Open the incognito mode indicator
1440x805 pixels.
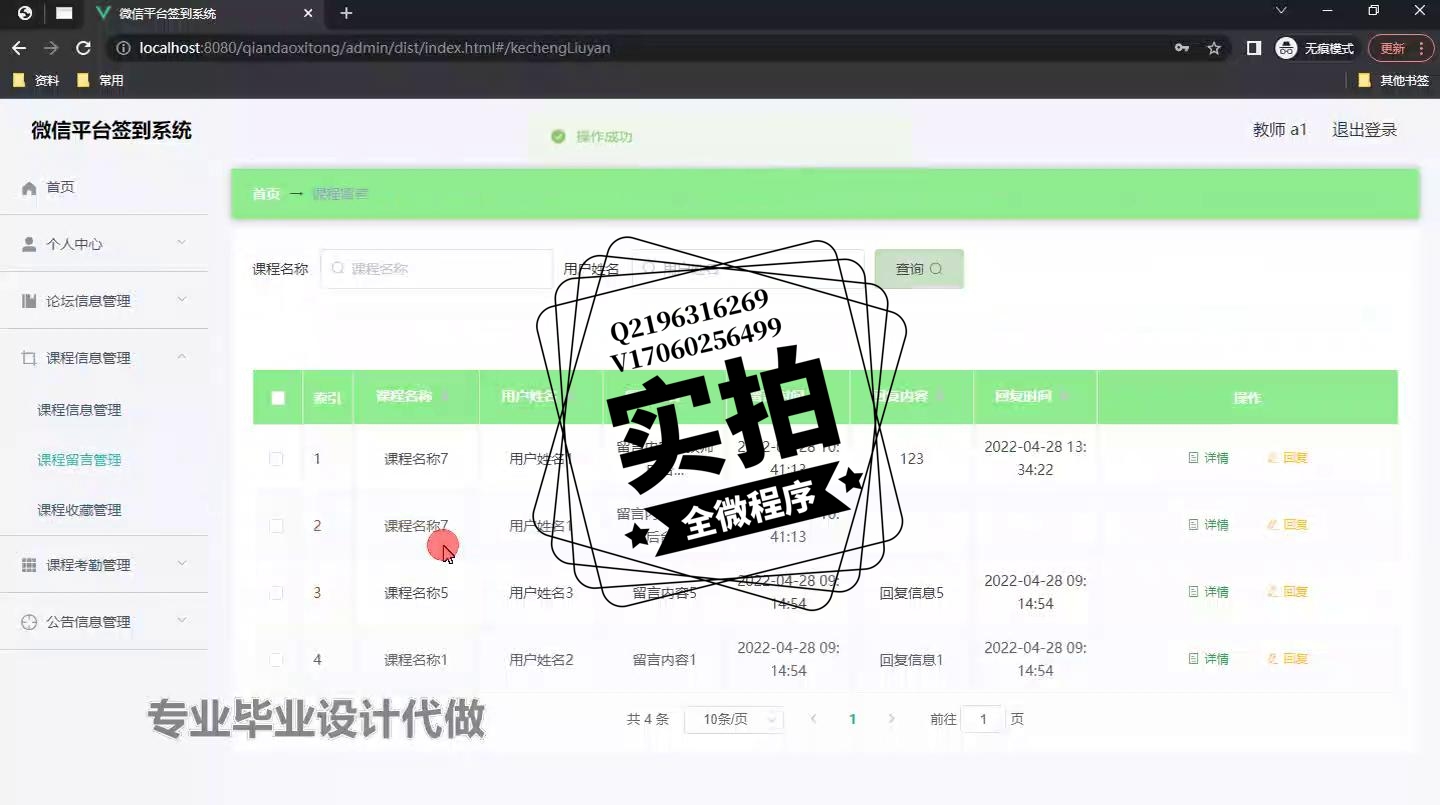[x=1315, y=48]
